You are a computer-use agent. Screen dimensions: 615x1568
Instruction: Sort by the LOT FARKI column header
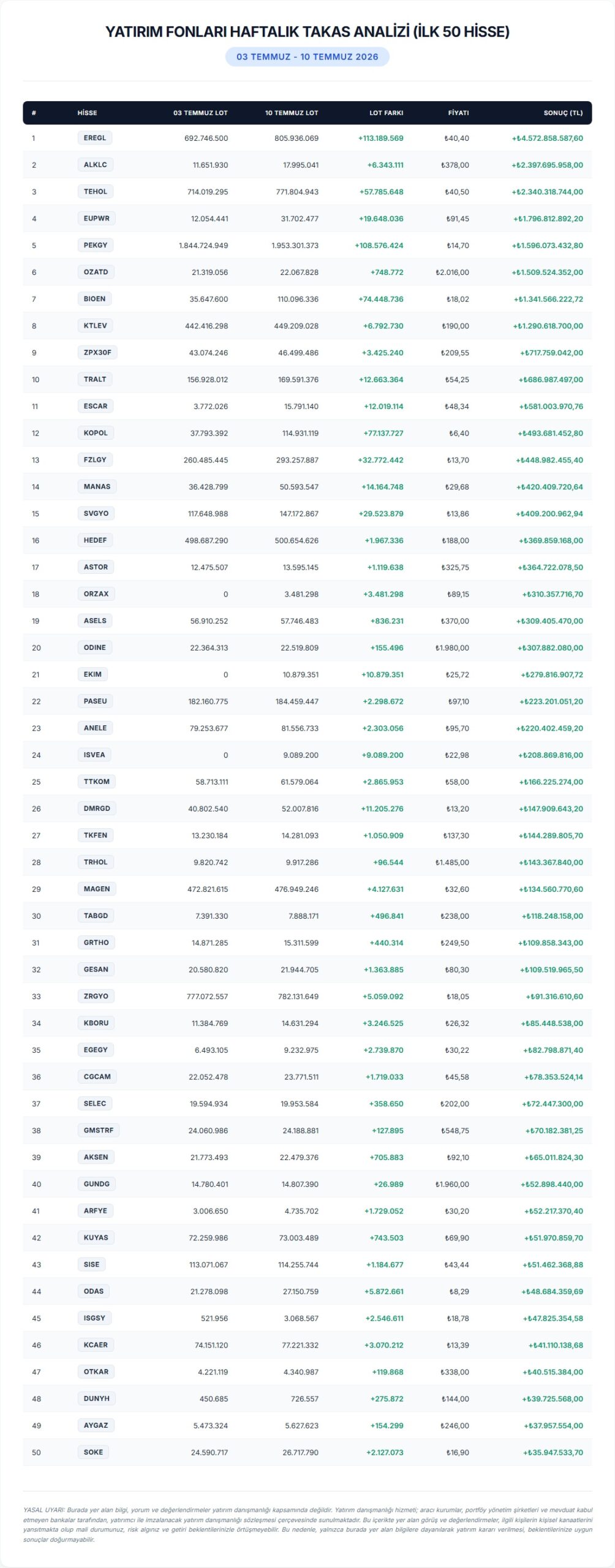pos(386,113)
